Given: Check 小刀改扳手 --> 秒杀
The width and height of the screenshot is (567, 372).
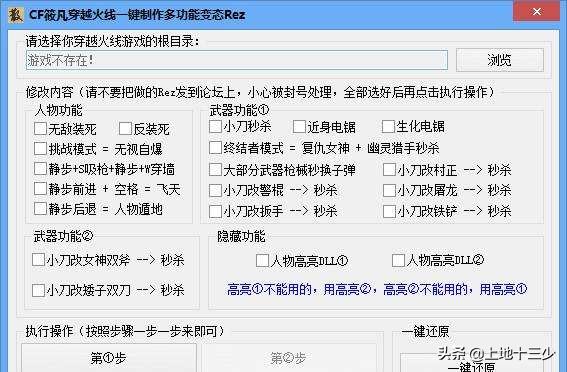Looking at the screenshot, I should click(x=216, y=211).
